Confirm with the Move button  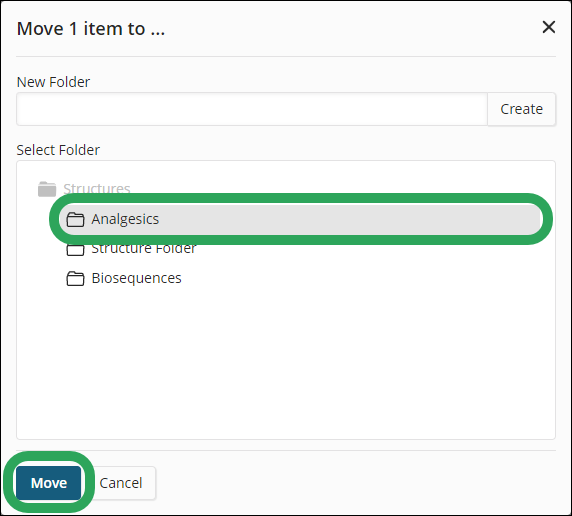(x=49, y=483)
